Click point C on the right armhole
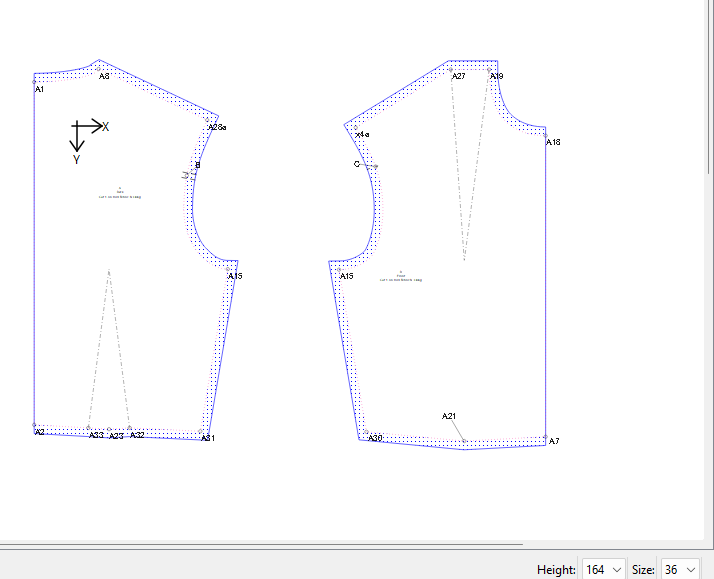 (x=356, y=164)
